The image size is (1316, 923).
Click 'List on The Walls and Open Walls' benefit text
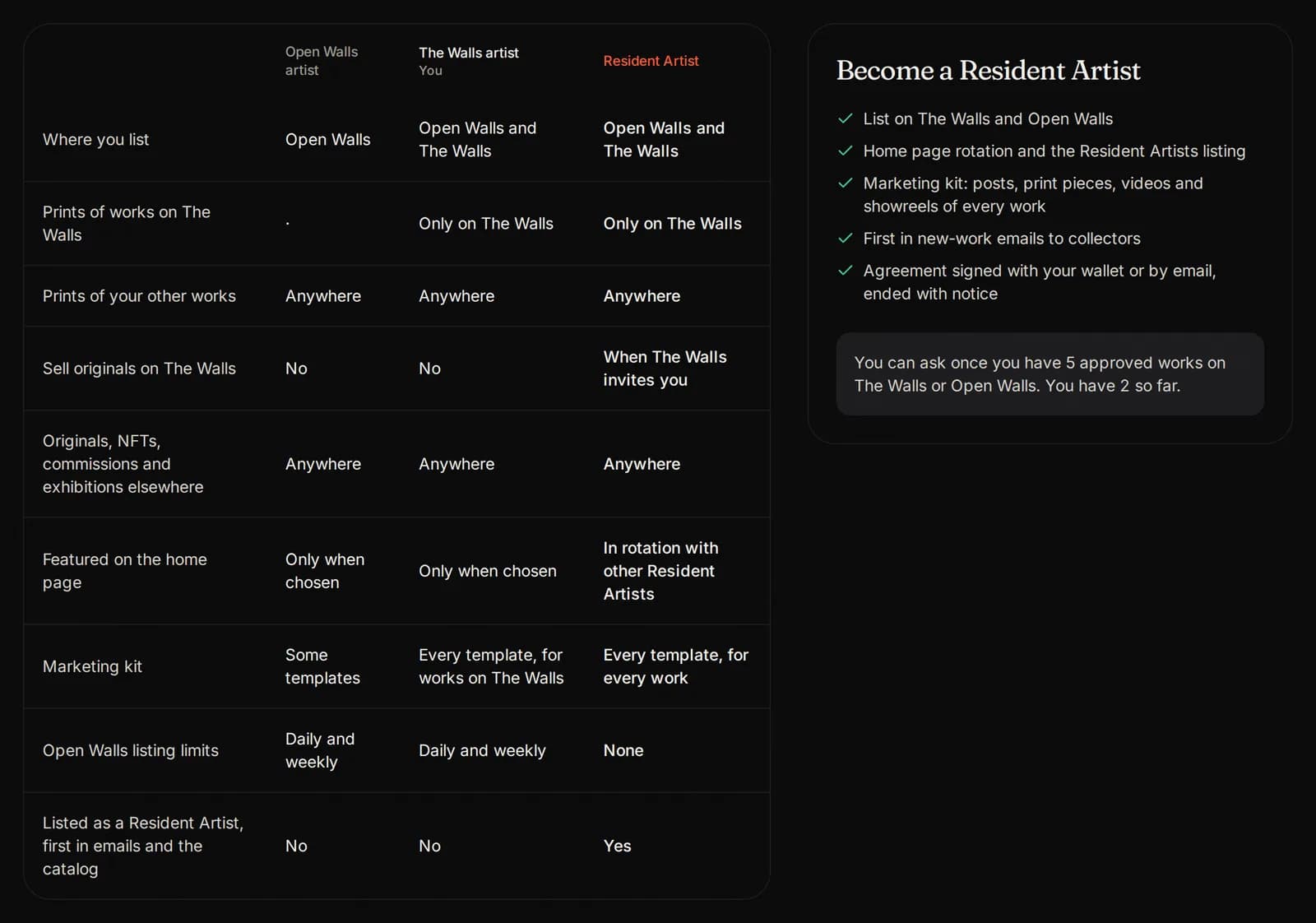(988, 118)
